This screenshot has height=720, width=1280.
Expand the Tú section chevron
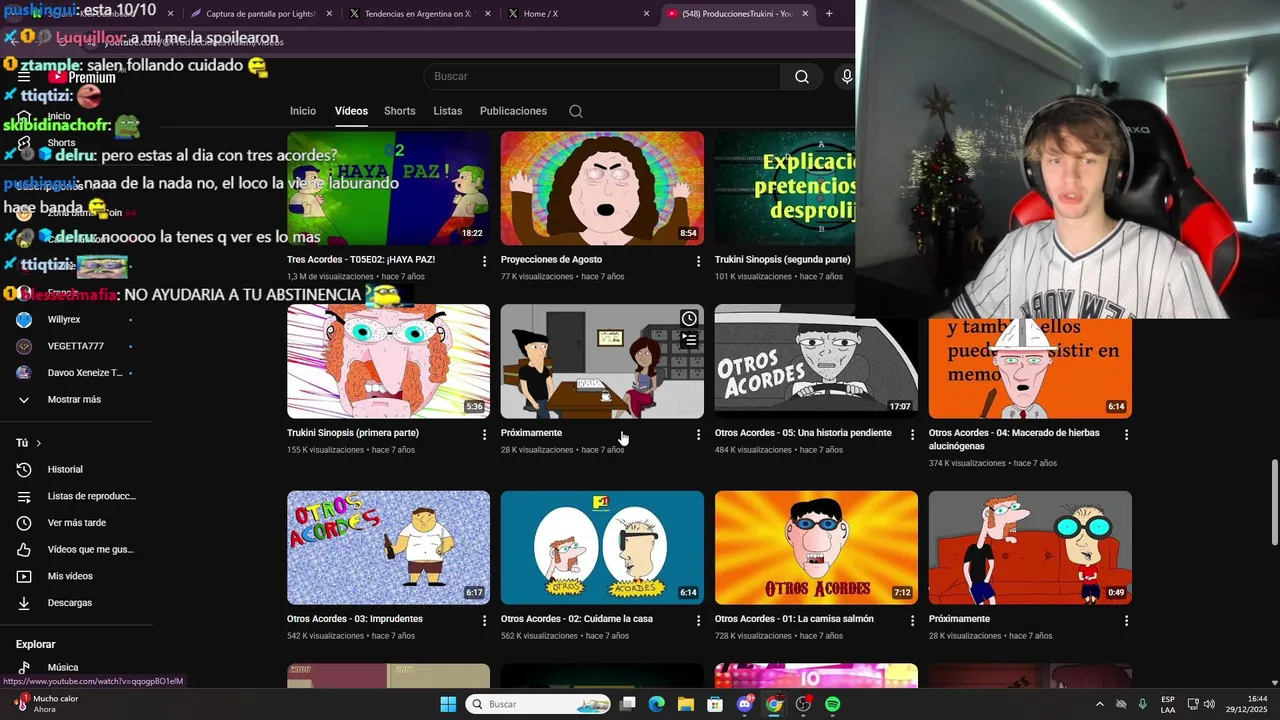[39, 443]
